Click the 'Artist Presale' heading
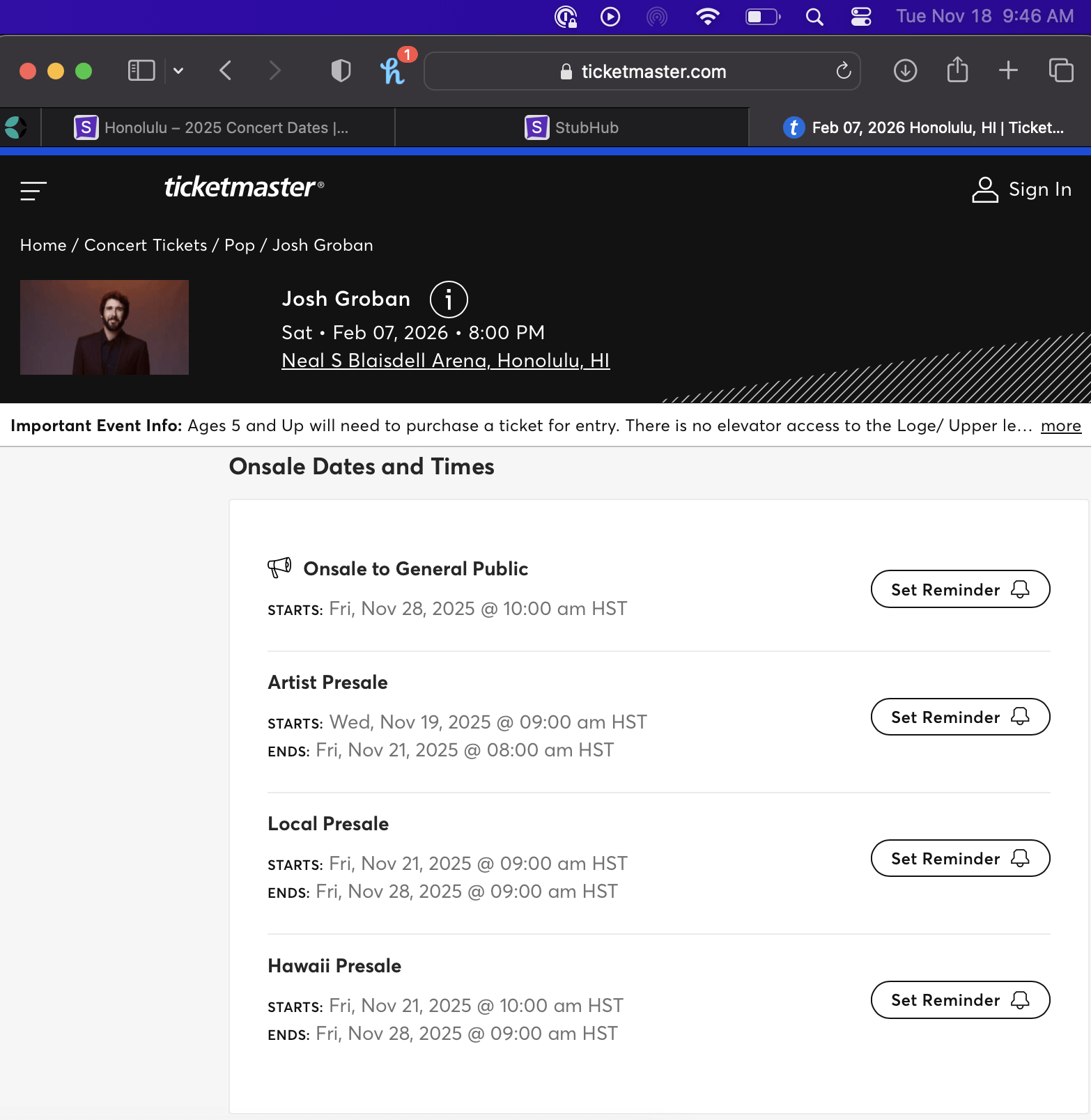The width and height of the screenshot is (1091, 1120). [328, 683]
